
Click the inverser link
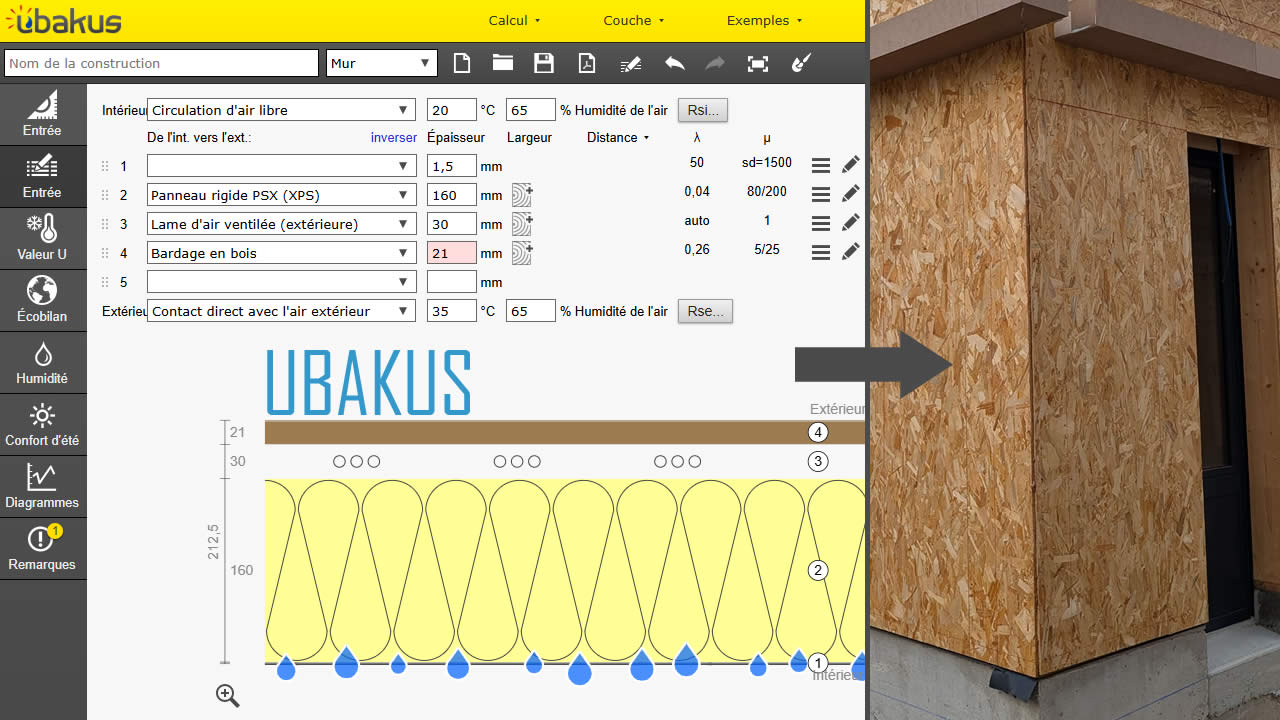[393, 138]
